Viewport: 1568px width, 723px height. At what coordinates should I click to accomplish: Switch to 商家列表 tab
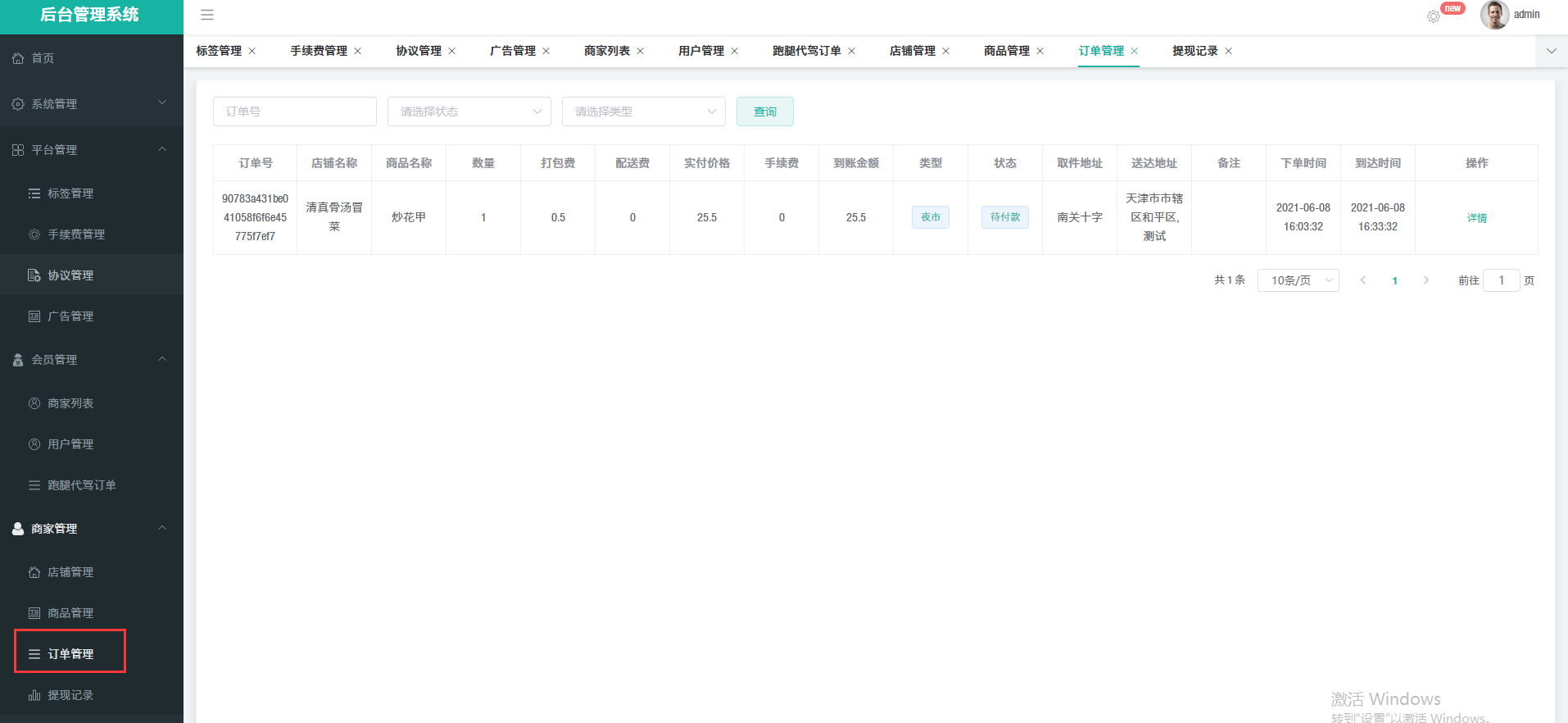pyautogui.click(x=606, y=51)
